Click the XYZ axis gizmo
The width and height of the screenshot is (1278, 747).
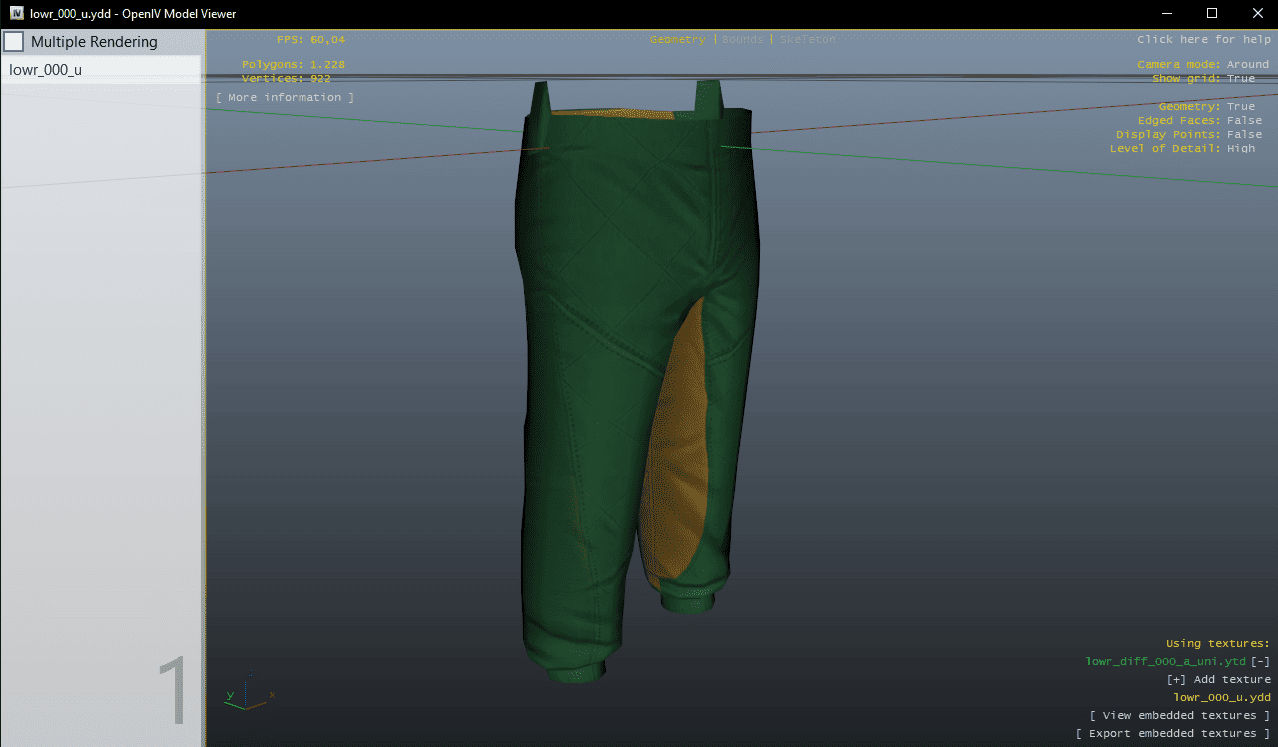point(246,697)
